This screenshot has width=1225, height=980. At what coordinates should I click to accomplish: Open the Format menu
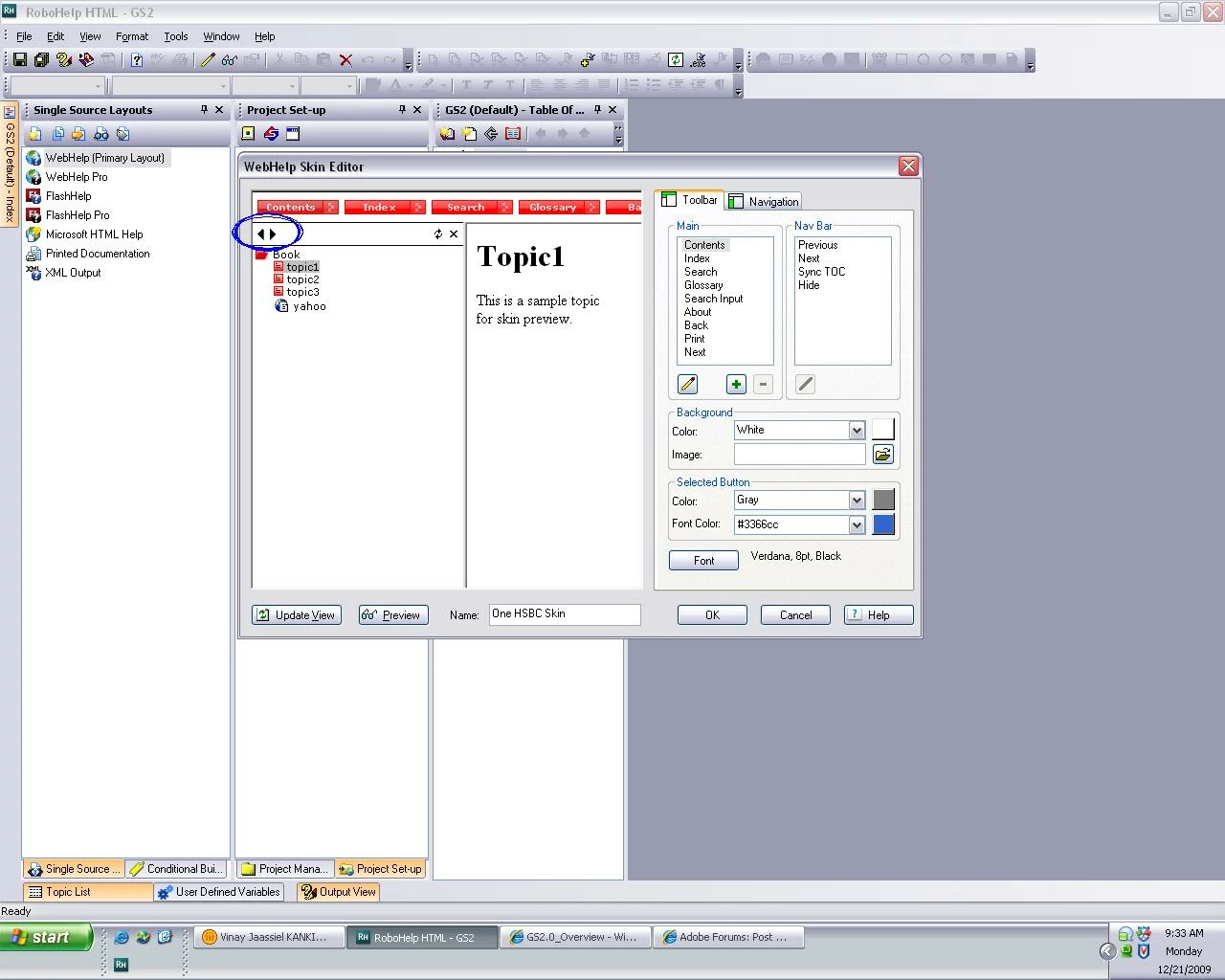[x=132, y=36]
